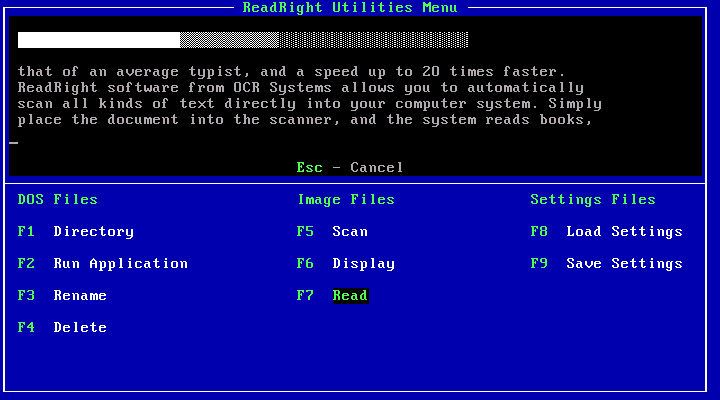720x400 pixels.
Task: Click the F2 key label
Action: point(26,264)
